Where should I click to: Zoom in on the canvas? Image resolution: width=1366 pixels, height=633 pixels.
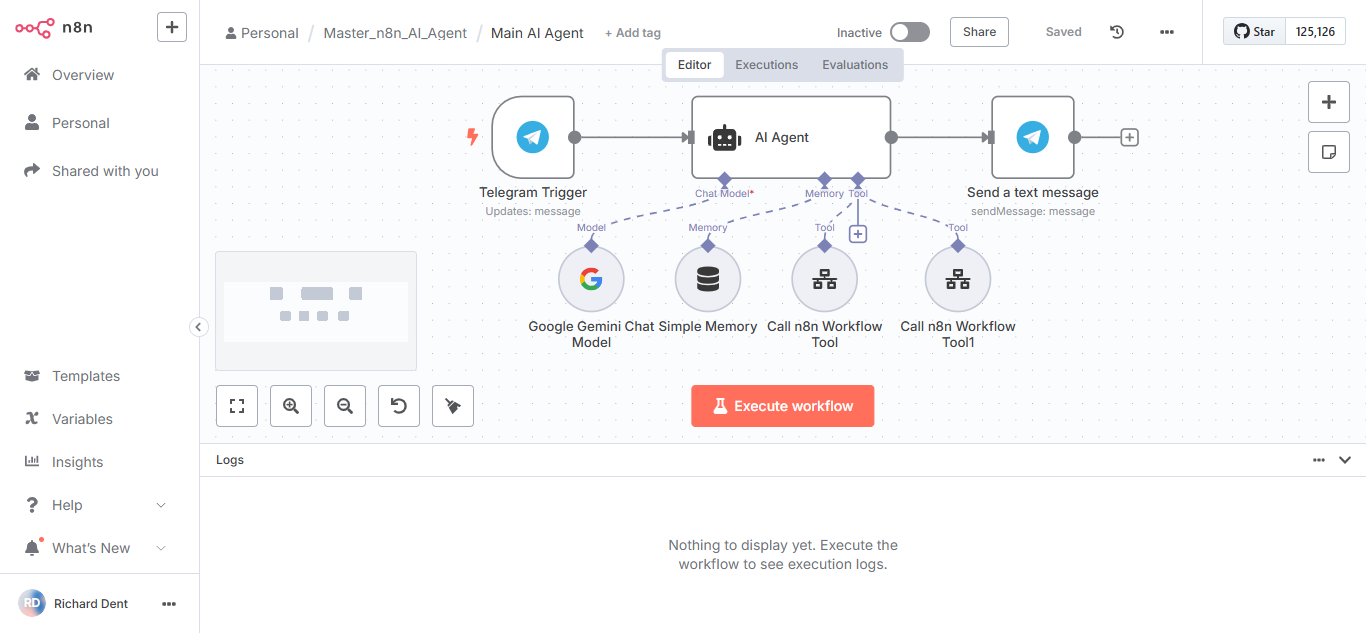click(x=291, y=406)
